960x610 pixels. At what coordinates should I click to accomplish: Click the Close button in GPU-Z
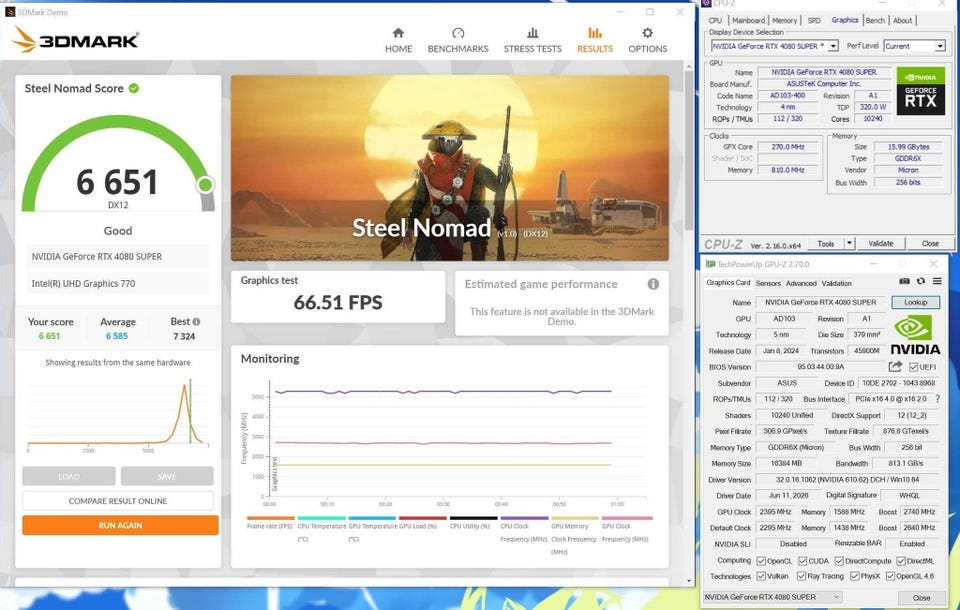[x=921, y=597]
